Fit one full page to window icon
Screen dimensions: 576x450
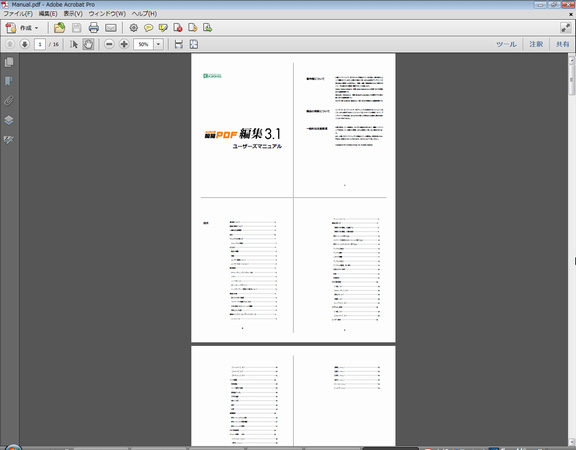(194, 44)
